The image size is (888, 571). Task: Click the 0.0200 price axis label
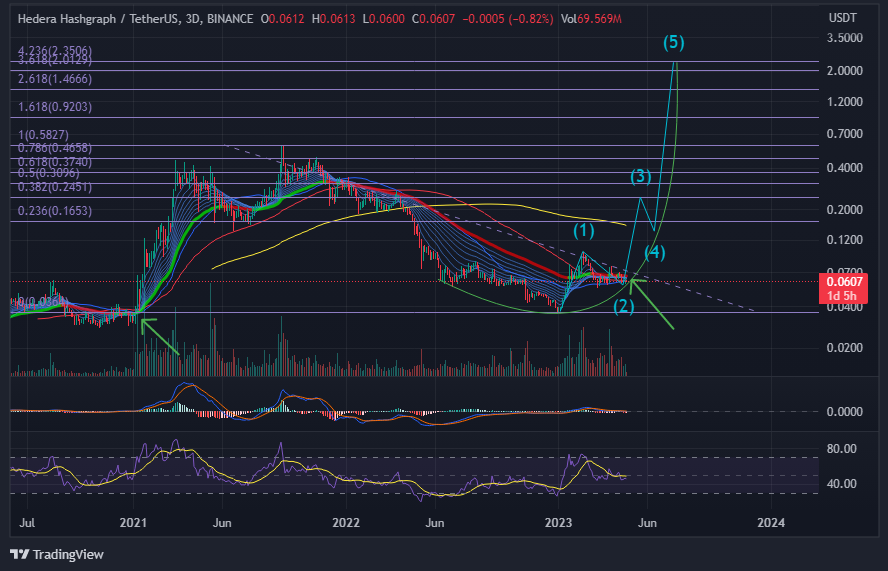tap(844, 348)
